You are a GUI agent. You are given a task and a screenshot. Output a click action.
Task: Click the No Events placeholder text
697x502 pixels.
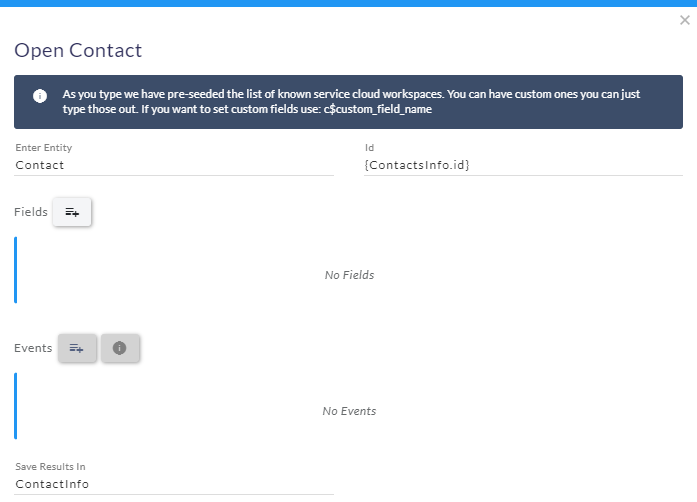[x=349, y=411]
